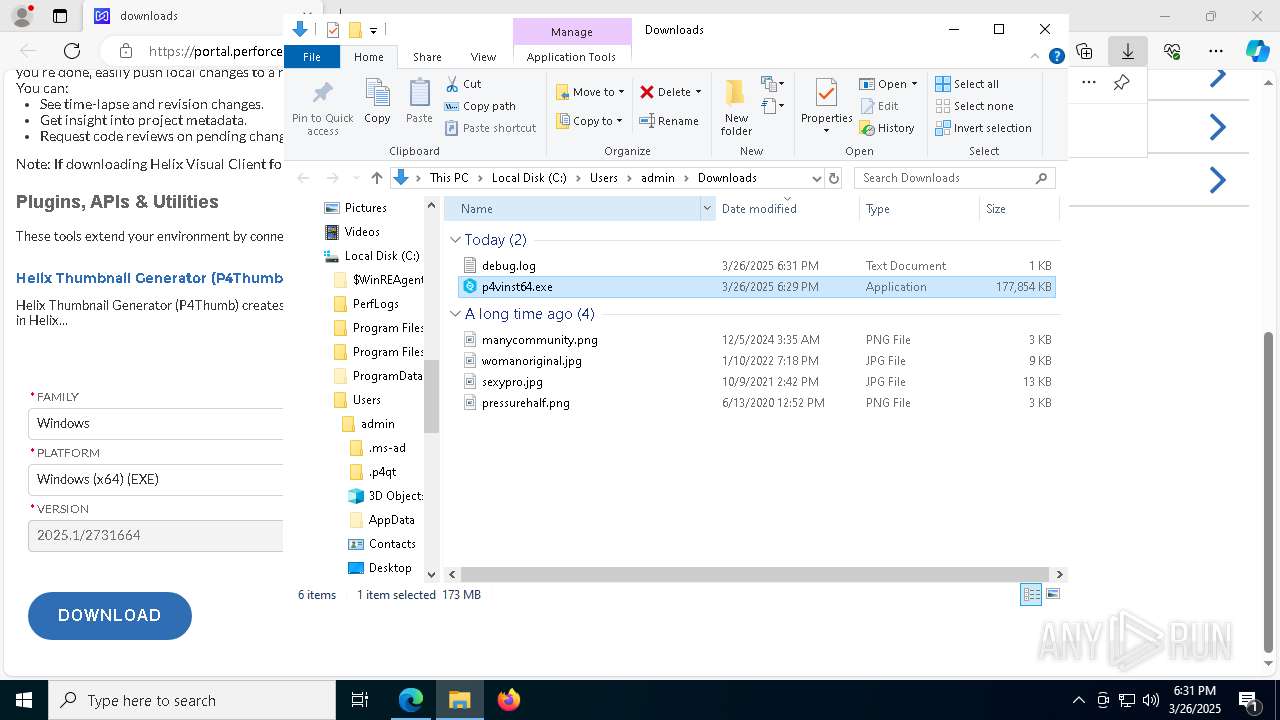Open the Application Tools tab
This screenshot has height=720, width=1280.
(x=571, y=57)
